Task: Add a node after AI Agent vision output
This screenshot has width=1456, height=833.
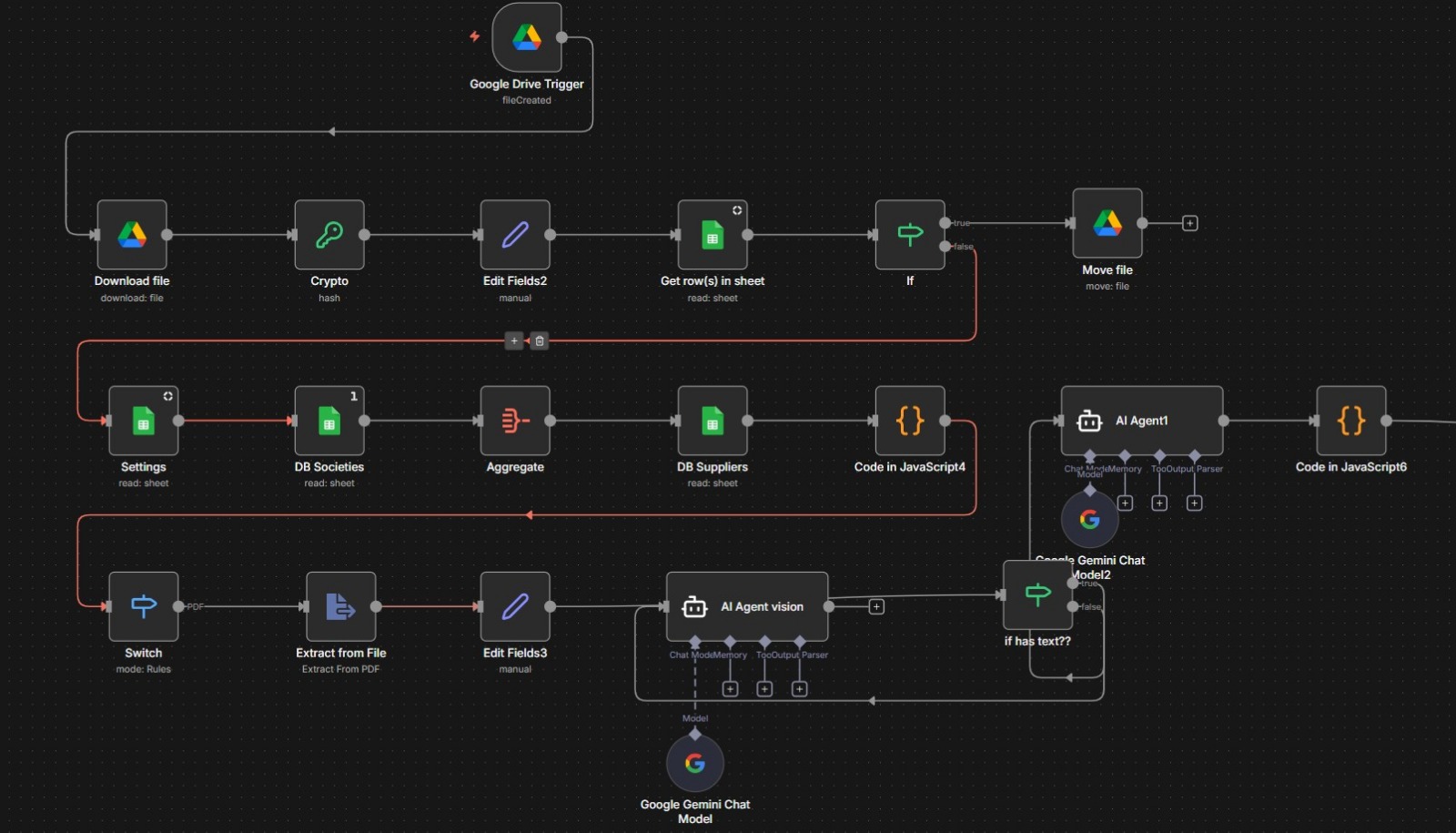Action: click(x=876, y=606)
